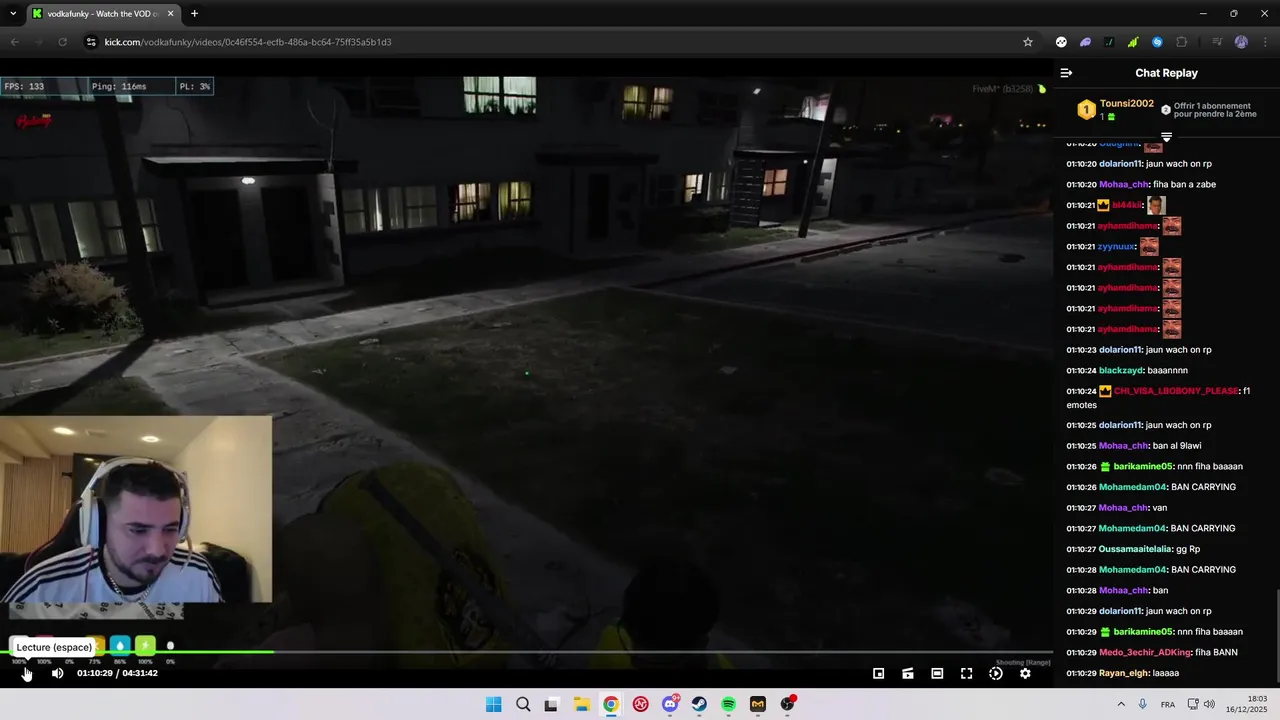Screen dimensions: 1280x720
Task: Open File Explorer from taskbar
Action: pyautogui.click(x=581, y=704)
